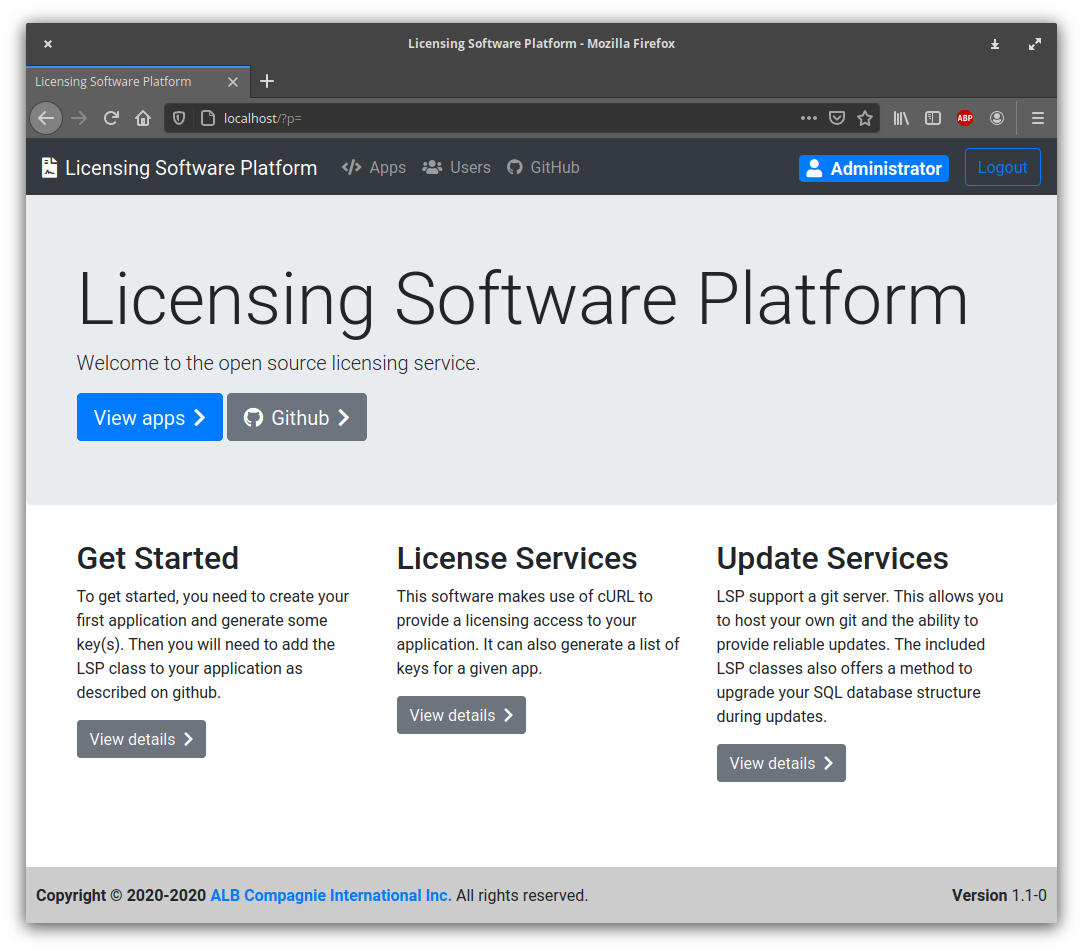Open the Apps code icon in navbar
Image resolution: width=1083 pixels, height=952 pixels.
pos(352,167)
